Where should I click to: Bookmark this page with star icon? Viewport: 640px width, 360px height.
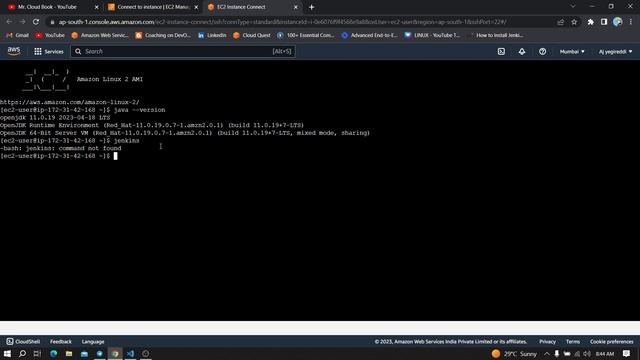pos(574,22)
